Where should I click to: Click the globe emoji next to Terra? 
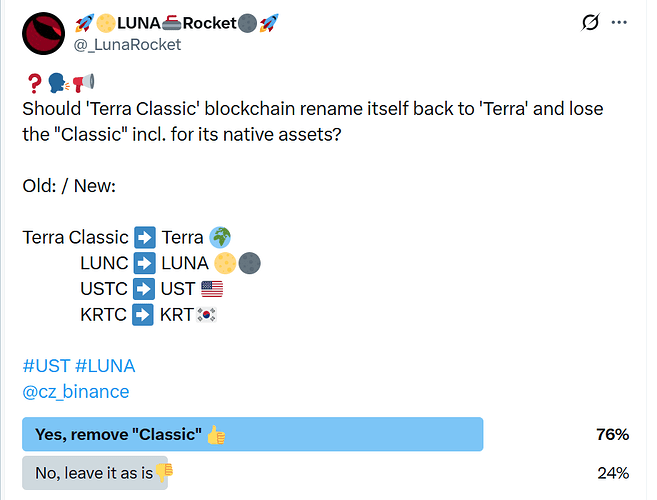point(220,237)
